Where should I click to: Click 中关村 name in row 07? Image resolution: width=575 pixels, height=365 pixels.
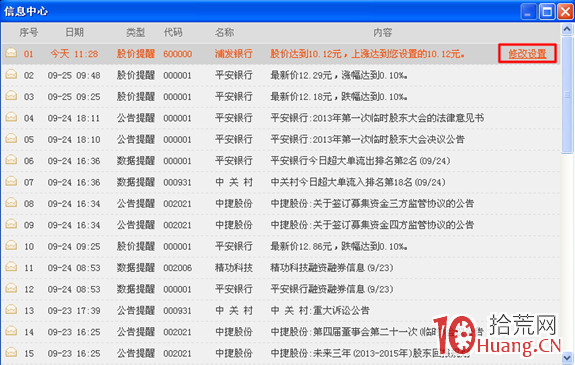234,182
